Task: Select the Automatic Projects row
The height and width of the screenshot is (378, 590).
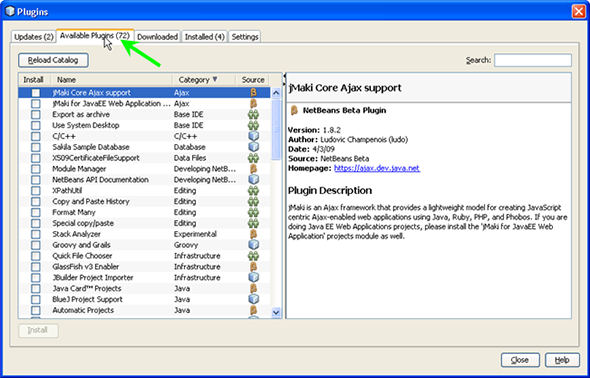Action: coord(144,311)
